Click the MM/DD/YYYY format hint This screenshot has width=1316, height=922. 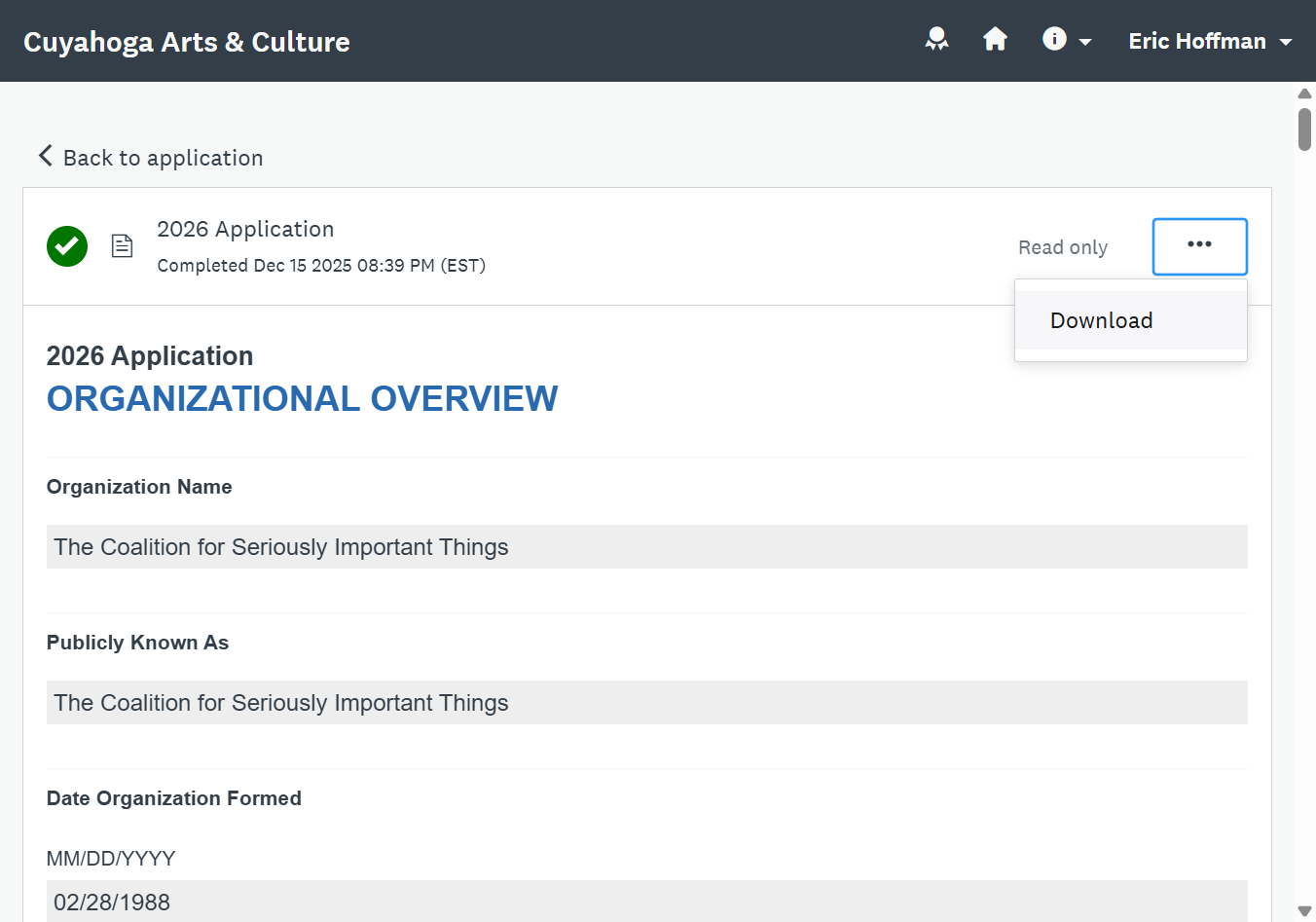click(x=111, y=859)
